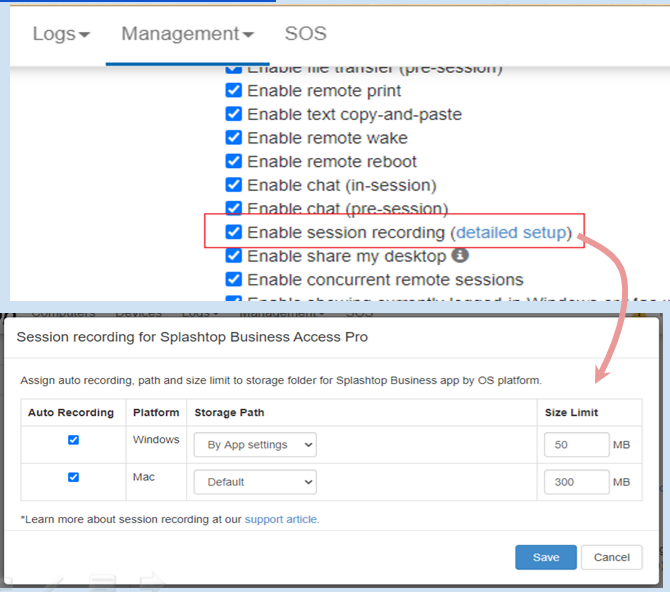This screenshot has height=592, width=670.
Task: Toggle Enable chat (in-session) checkbox
Action: pos(234,185)
